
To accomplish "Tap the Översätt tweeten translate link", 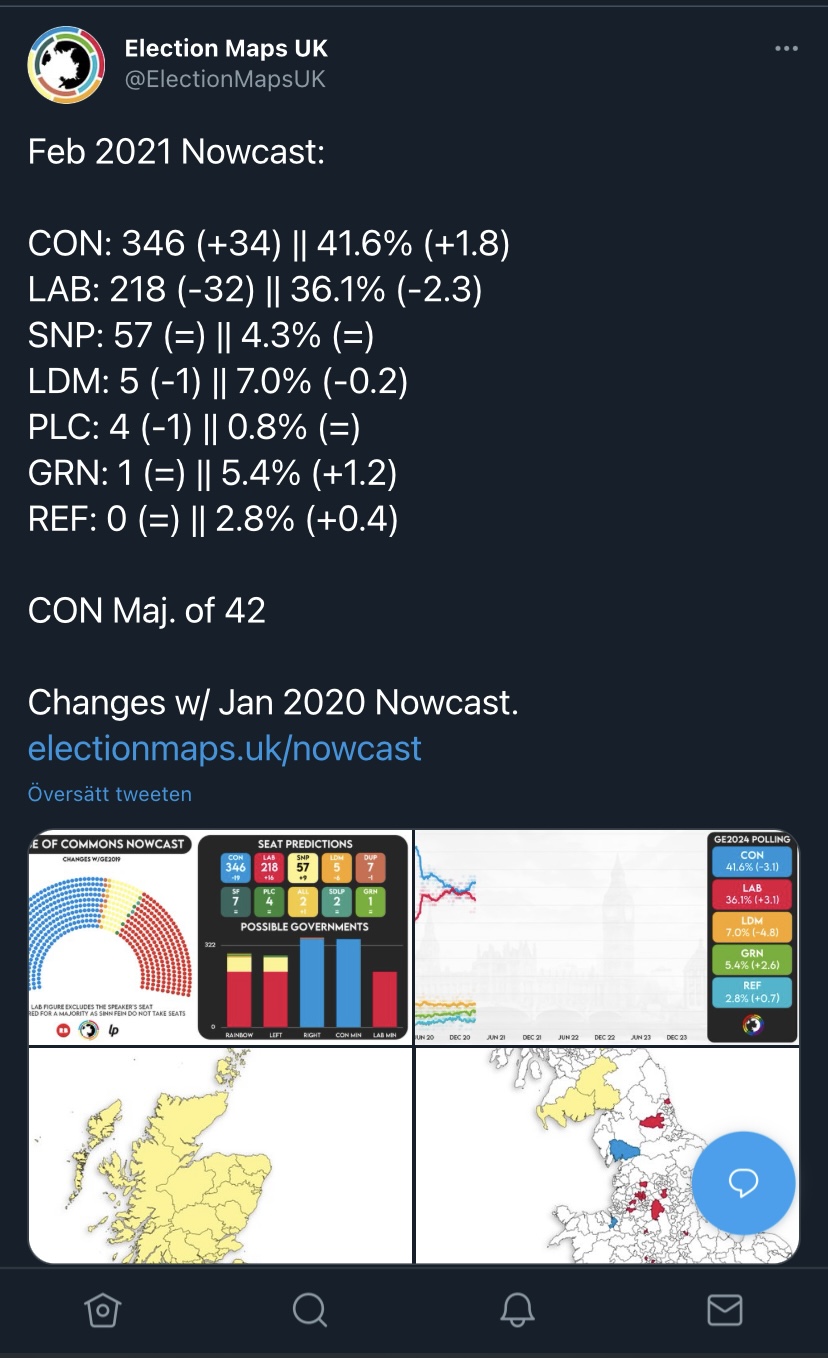I will click(110, 794).
